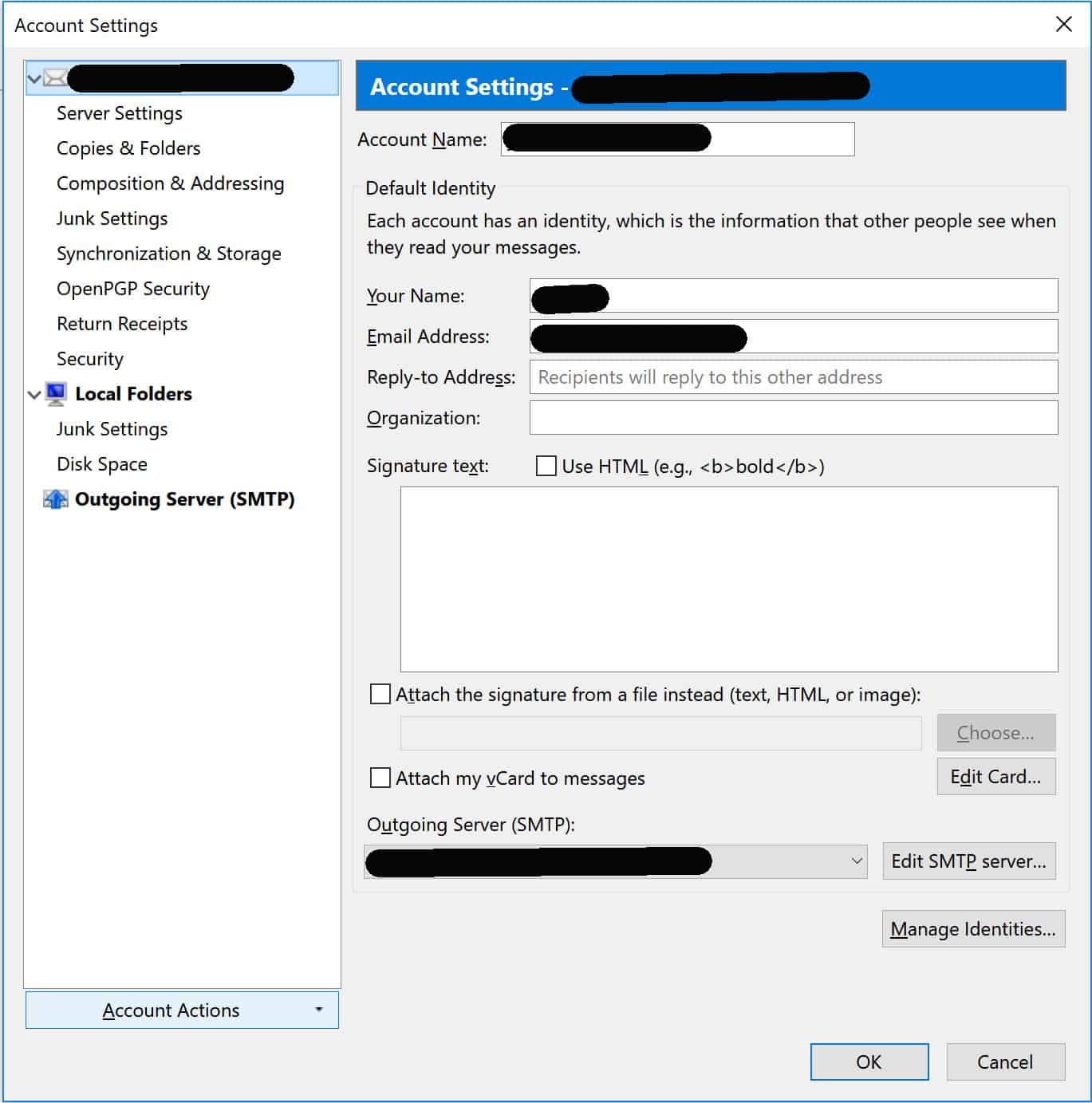Click the Edit Card button

coord(995,776)
